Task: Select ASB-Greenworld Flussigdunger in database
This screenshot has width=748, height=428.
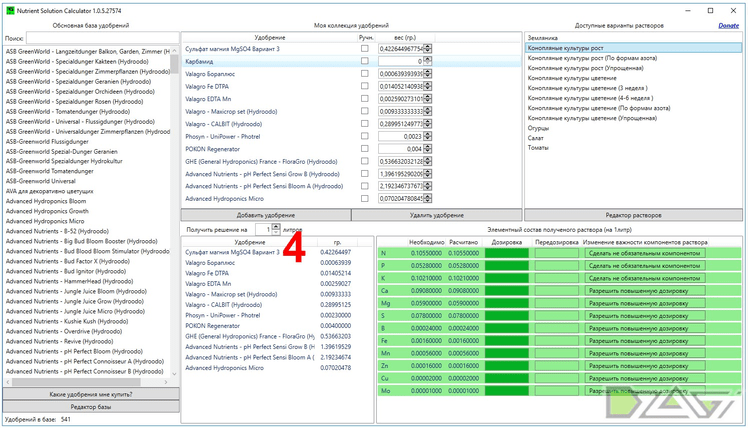Action: point(47,142)
